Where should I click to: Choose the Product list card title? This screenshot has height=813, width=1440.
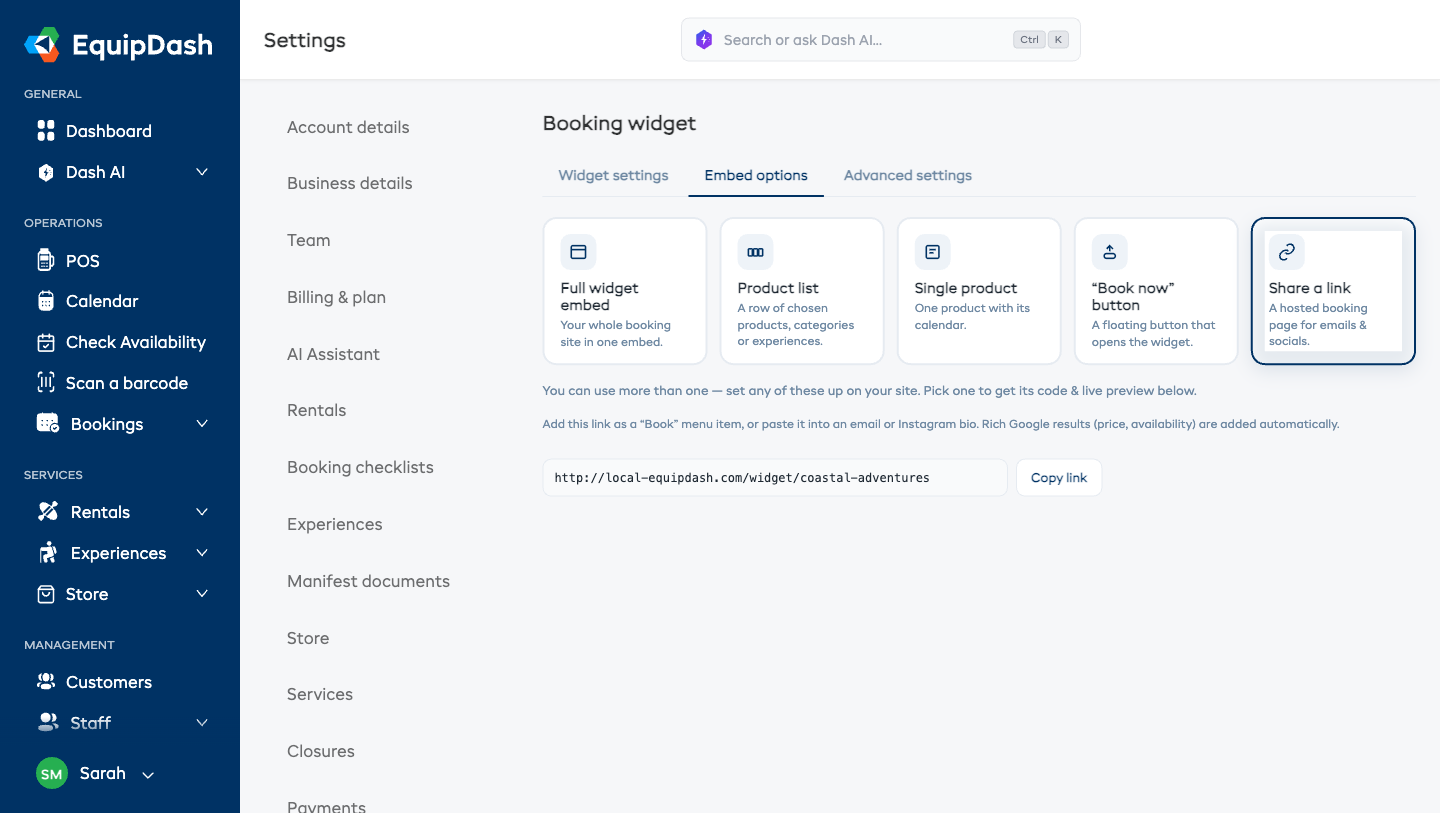778,288
